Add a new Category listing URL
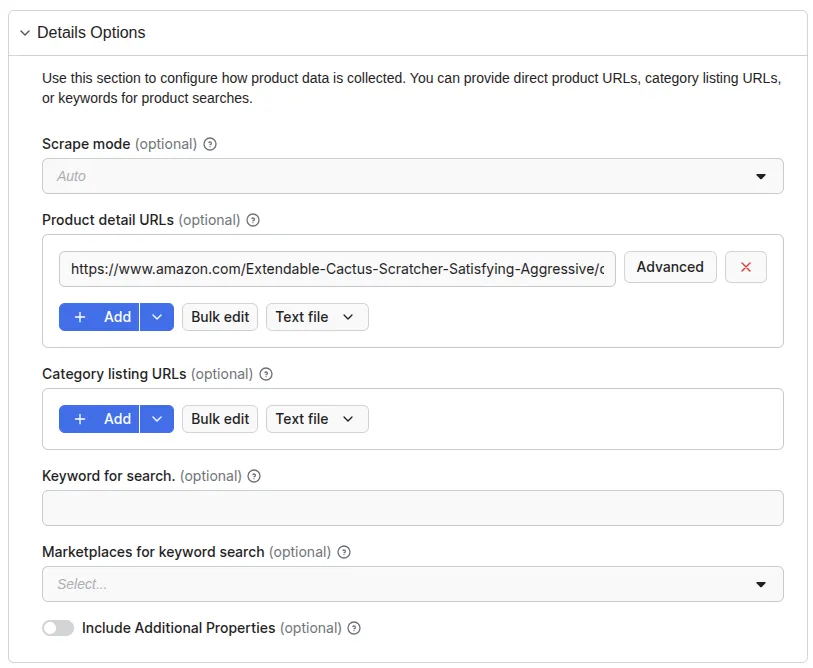The image size is (813, 668). [110, 419]
